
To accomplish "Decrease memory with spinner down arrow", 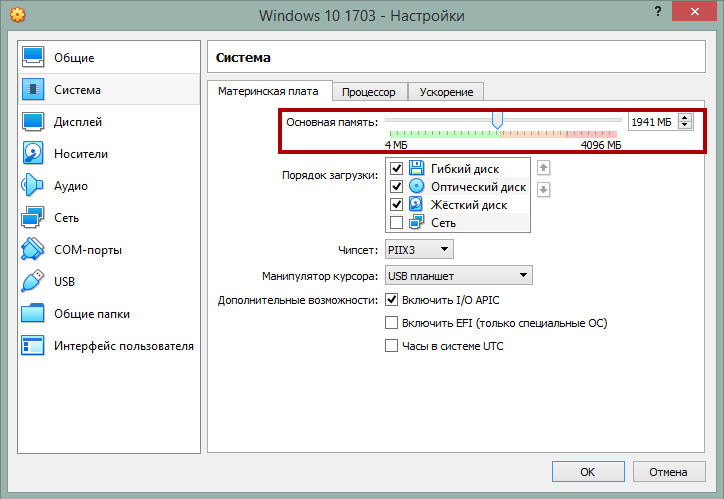I will [x=685, y=126].
